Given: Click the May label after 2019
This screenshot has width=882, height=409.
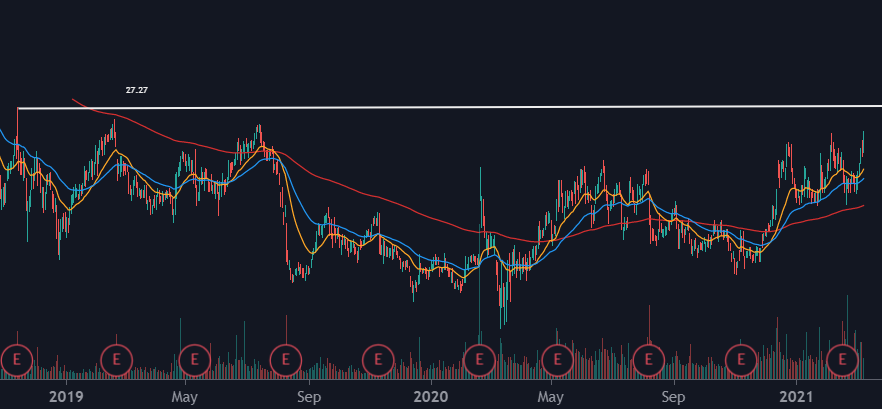Looking at the screenshot, I should point(185,398).
